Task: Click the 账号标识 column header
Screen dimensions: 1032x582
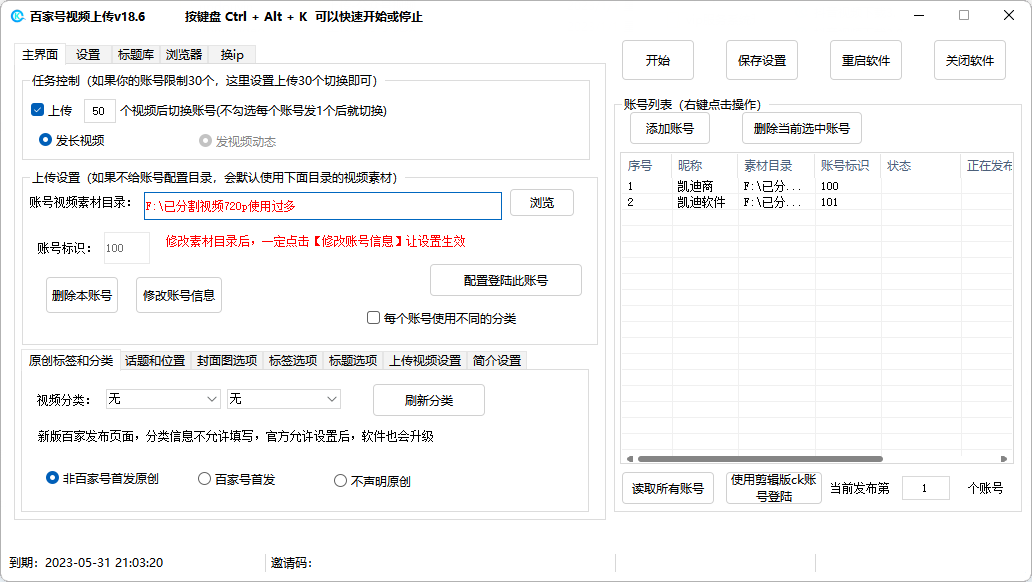Action: click(848, 165)
